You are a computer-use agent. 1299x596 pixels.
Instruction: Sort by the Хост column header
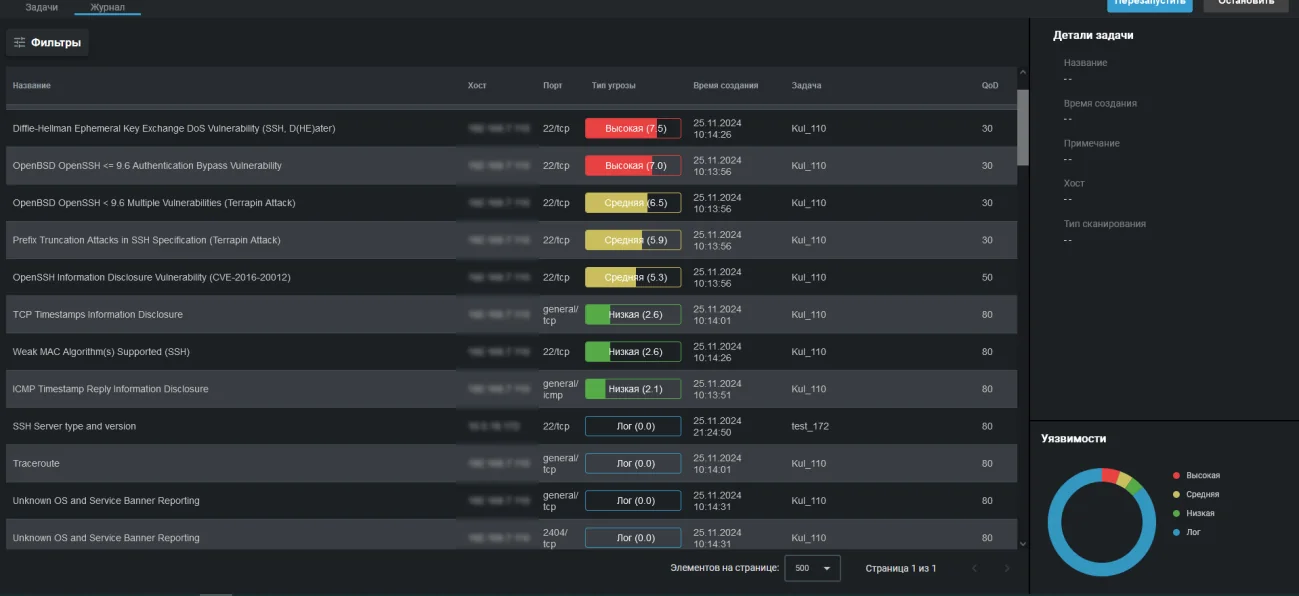tap(477, 86)
